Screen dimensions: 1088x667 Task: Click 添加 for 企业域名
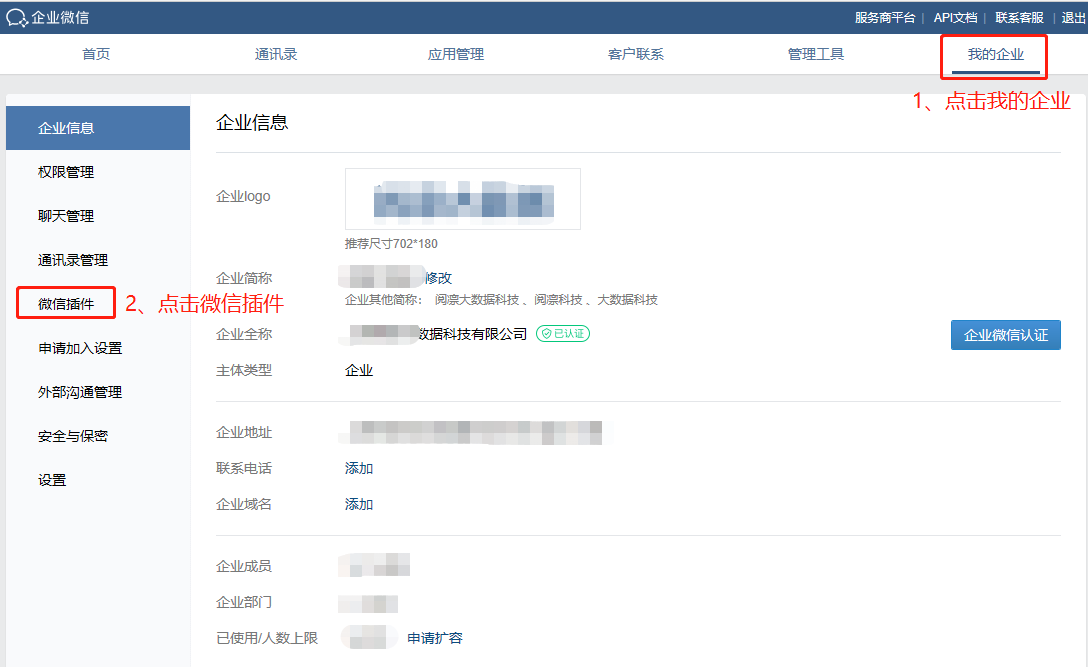pyautogui.click(x=359, y=505)
